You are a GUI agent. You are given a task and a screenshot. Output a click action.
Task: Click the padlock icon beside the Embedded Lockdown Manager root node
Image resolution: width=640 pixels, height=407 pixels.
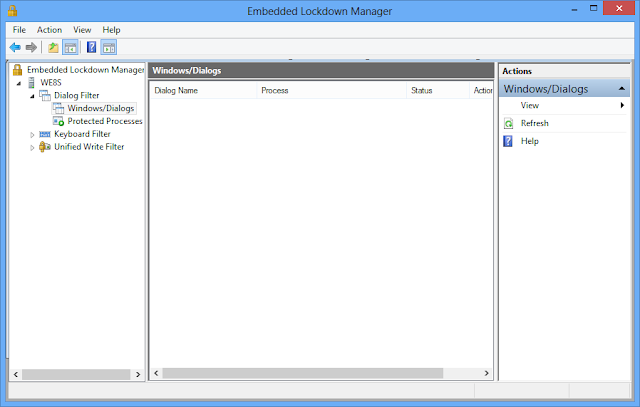click(x=17, y=70)
